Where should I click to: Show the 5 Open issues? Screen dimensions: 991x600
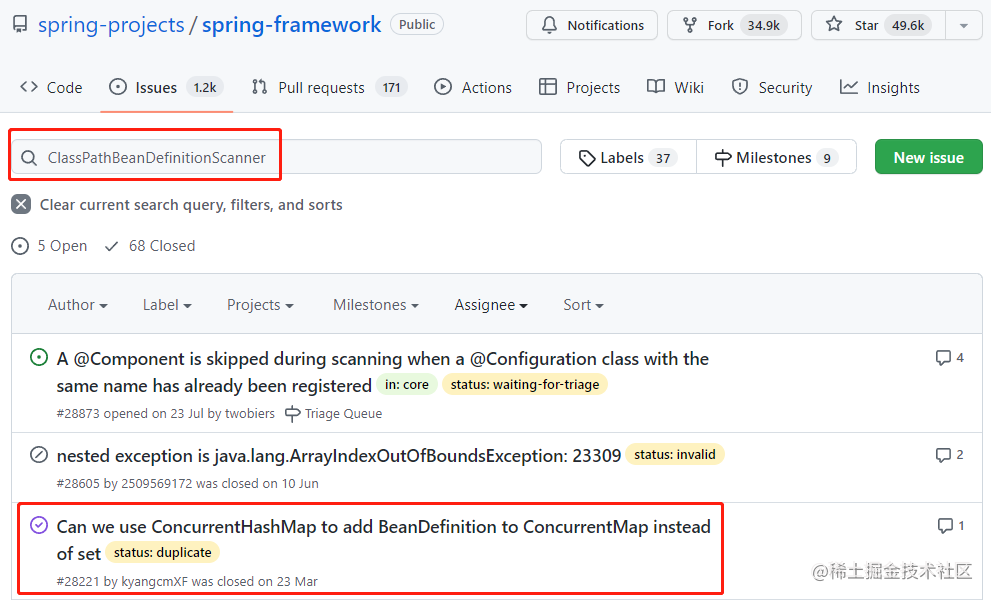tap(49, 245)
